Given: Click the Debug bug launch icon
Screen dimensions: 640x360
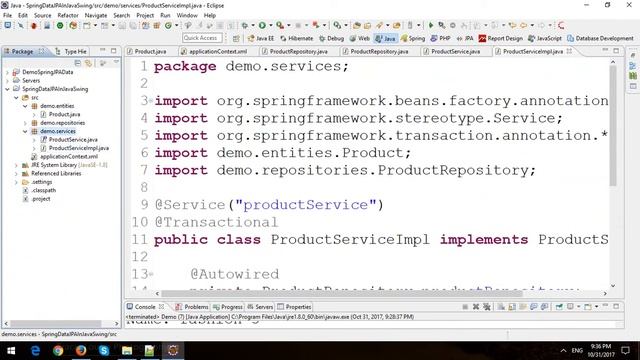Looking at the screenshot, I should coord(245,25).
